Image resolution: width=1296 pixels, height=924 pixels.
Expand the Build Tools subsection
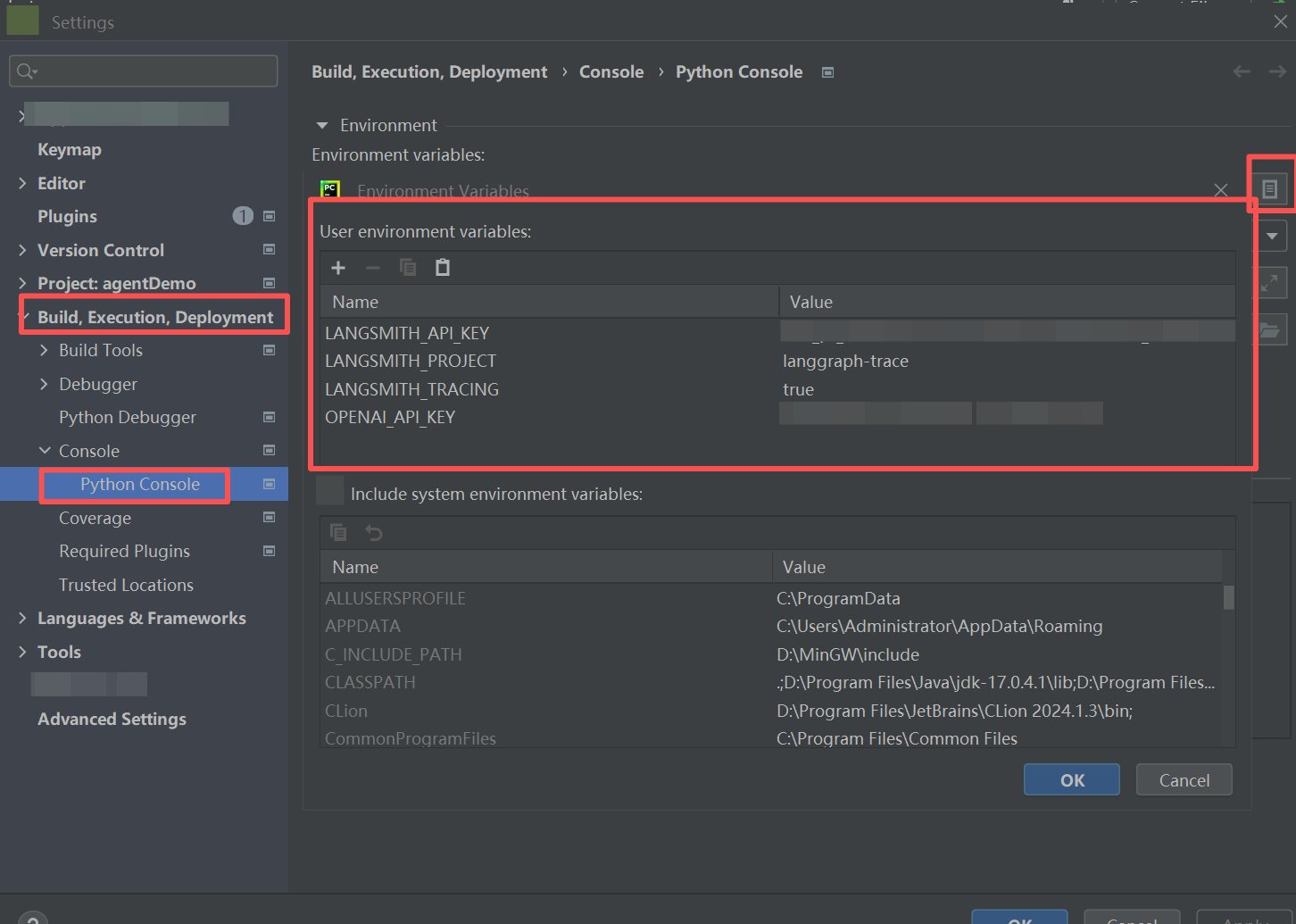click(44, 350)
